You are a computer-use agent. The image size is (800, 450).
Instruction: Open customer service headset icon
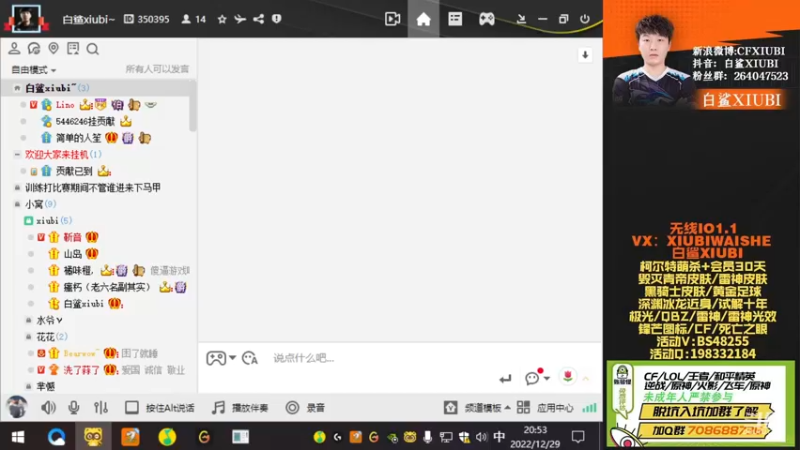click(x=34, y=48)
